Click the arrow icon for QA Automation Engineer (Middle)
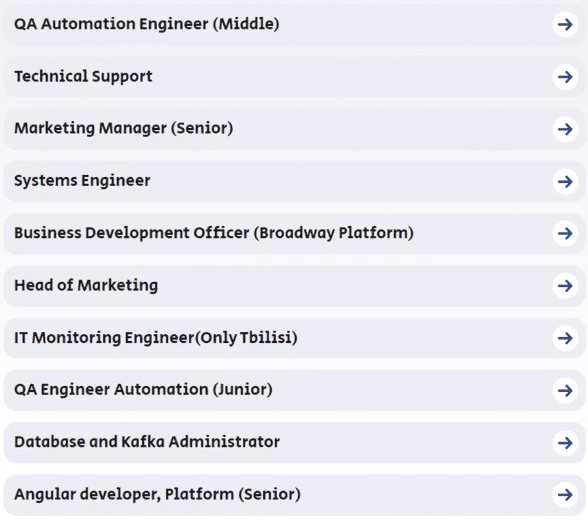This screenshot has height=520, width=588. [565, 25]
